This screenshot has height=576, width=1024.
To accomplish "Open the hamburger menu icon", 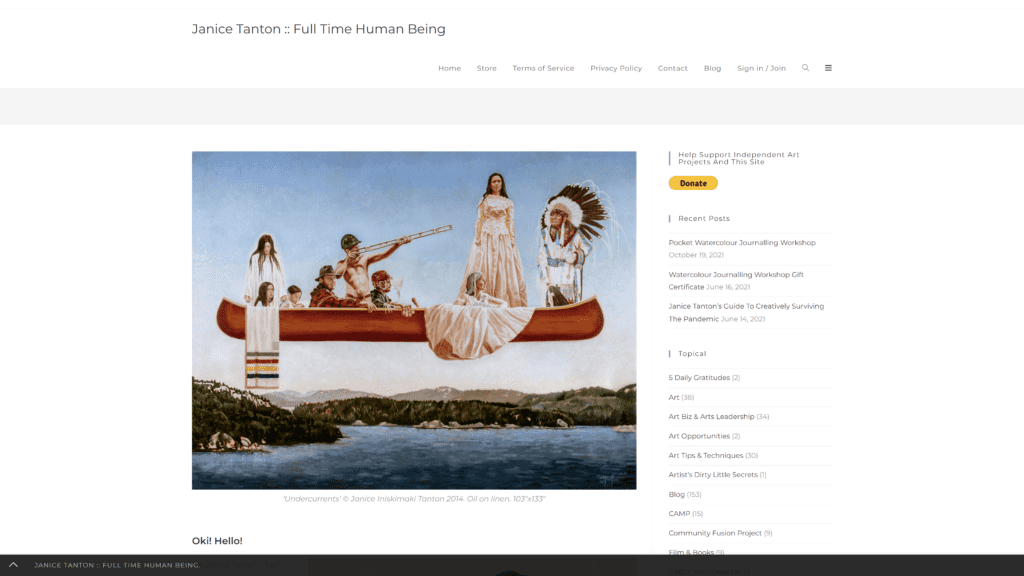I will (x=828, y=68).
